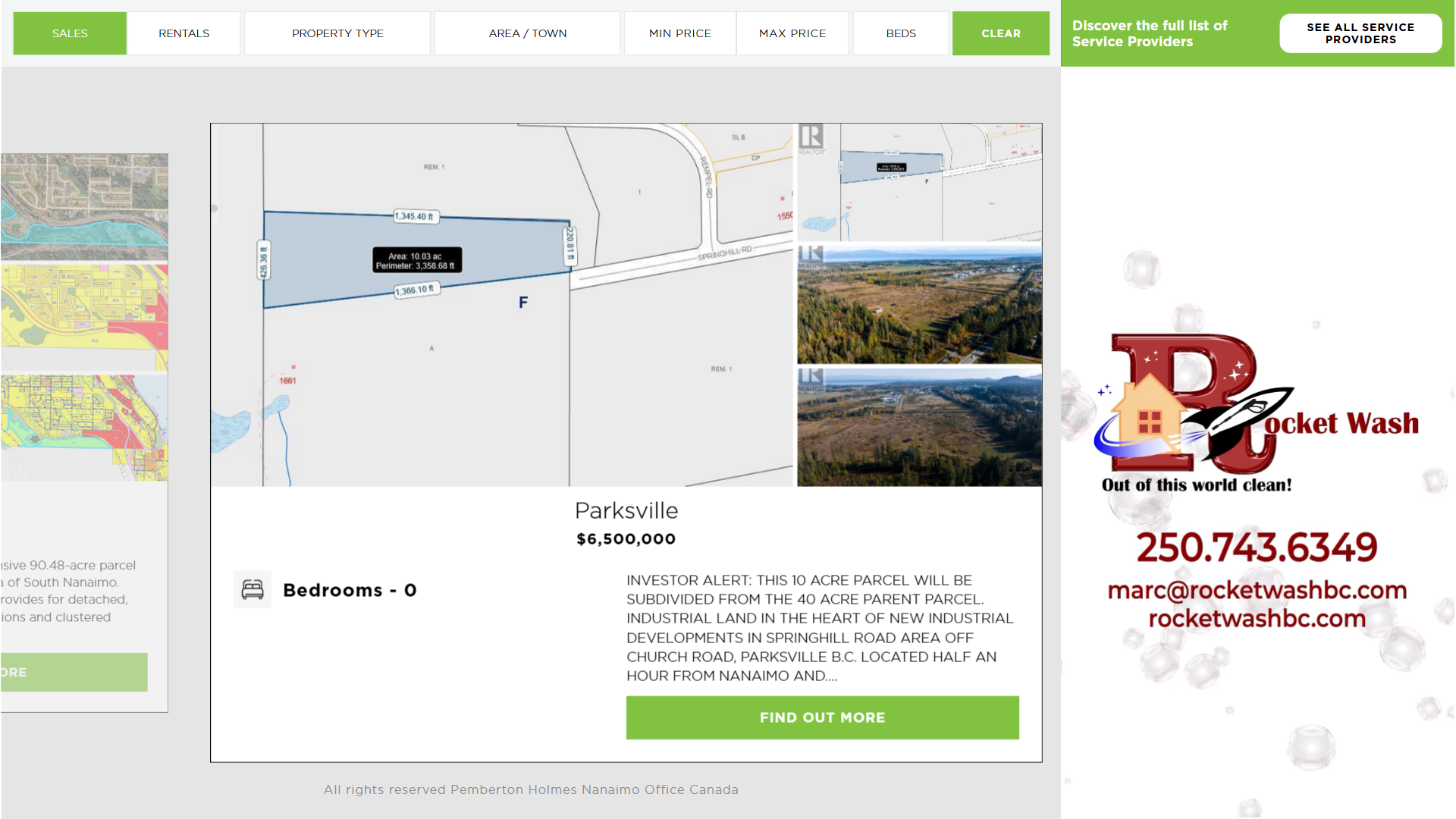Click the bed icon beside Bedrooms
This screenshot has width=1456, height=819.
253,589
